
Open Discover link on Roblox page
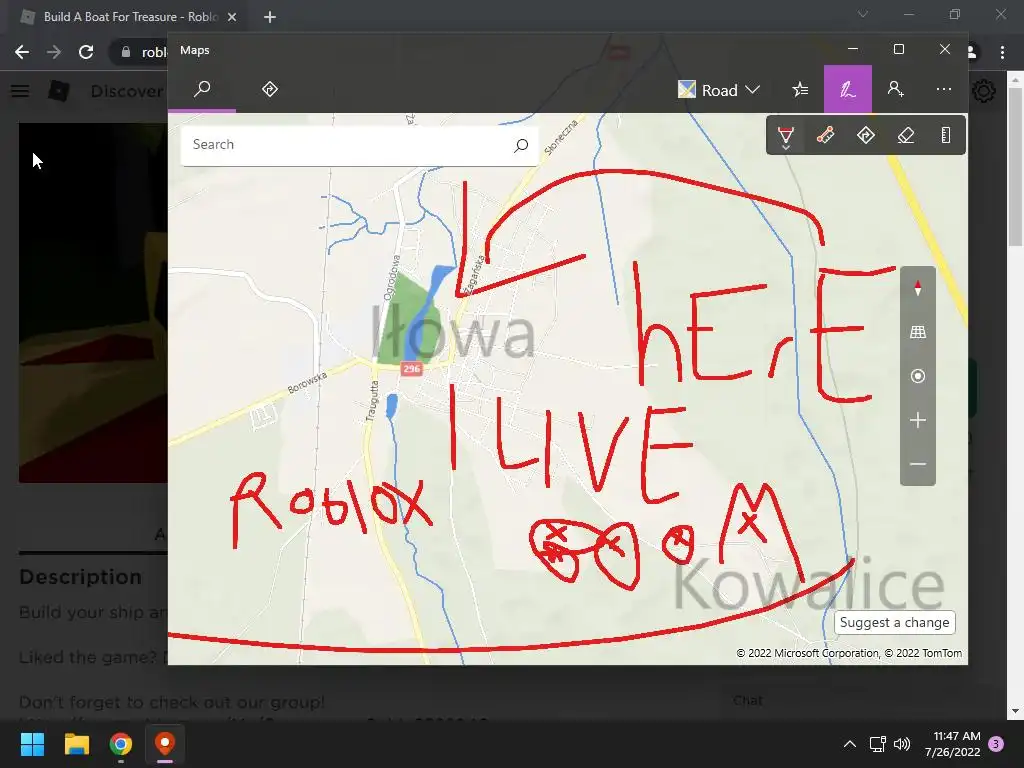click(127, 91)
